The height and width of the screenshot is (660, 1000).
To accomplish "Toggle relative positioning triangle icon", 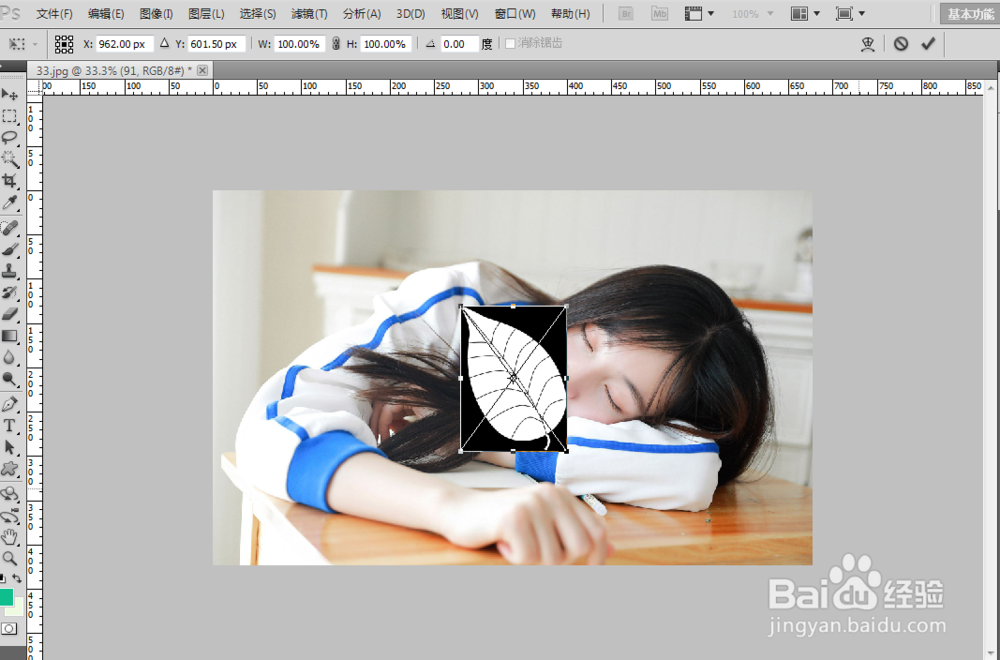I will coord(165,43).
